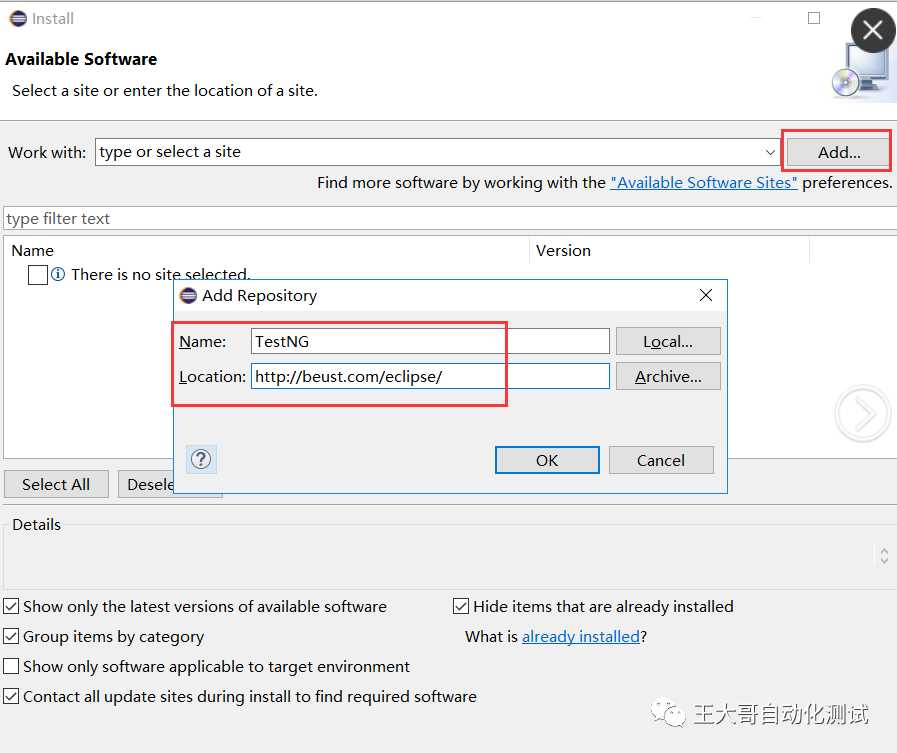Screen dimensions: 897x753
Task: Close the Add Repository dialog
Action: click(x=706, y=295)
